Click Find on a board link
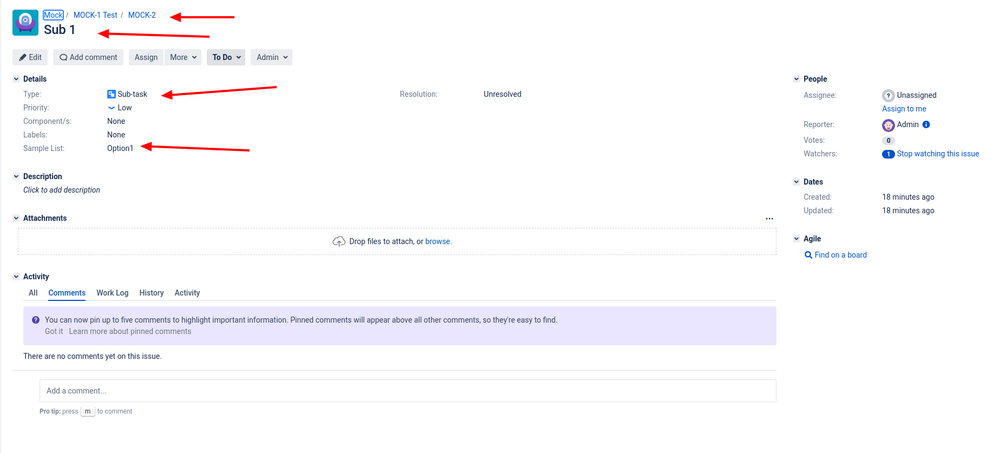 [x=840, y=255]
